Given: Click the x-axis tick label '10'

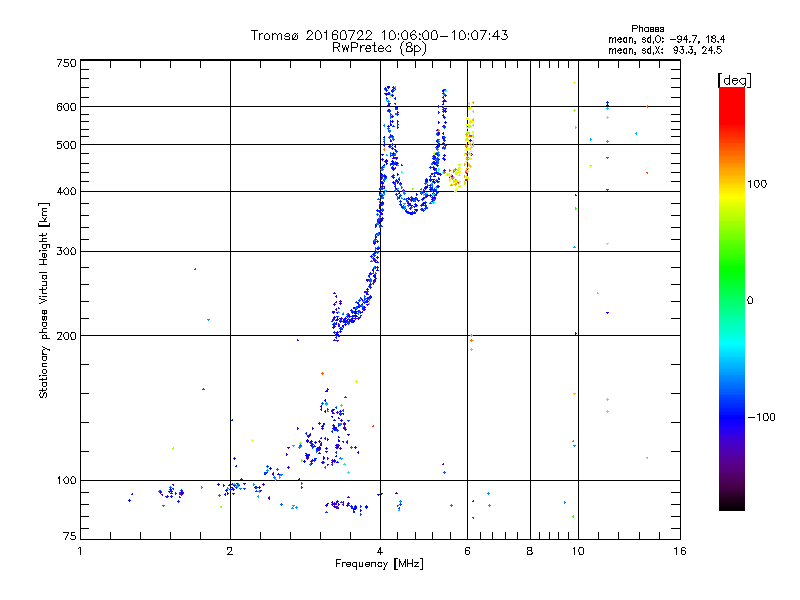Looking at the screenshot, I should (x=578, y=551).
